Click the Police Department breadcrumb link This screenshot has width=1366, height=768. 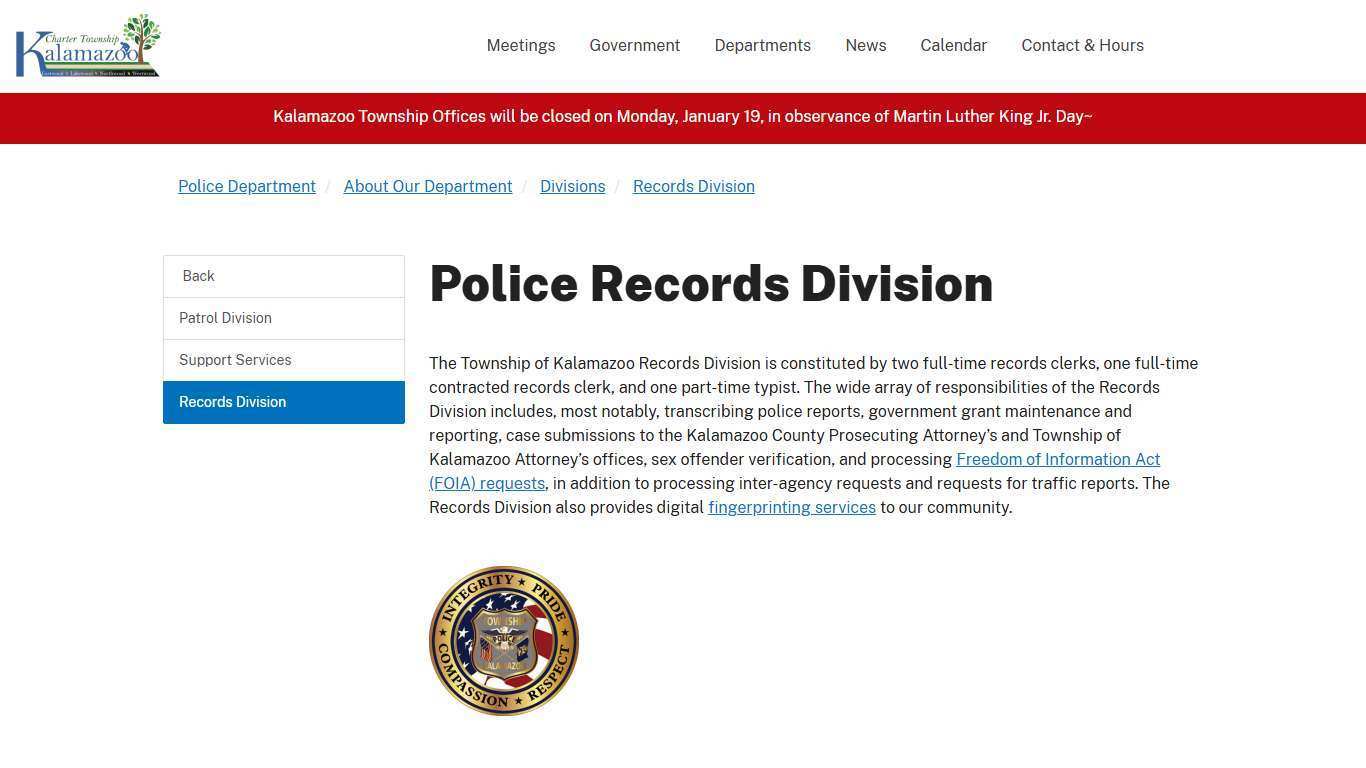point(246,186)
